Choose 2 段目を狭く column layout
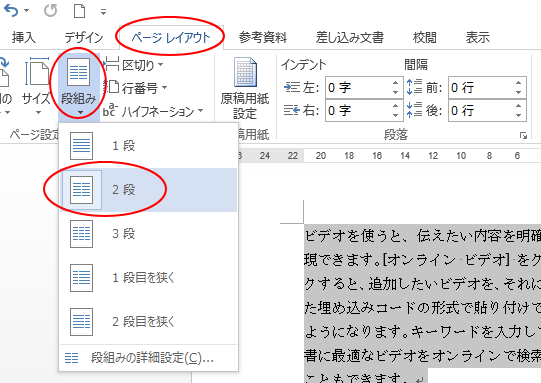Viewport: 541px width, 383px height. (x=148, y=322)
